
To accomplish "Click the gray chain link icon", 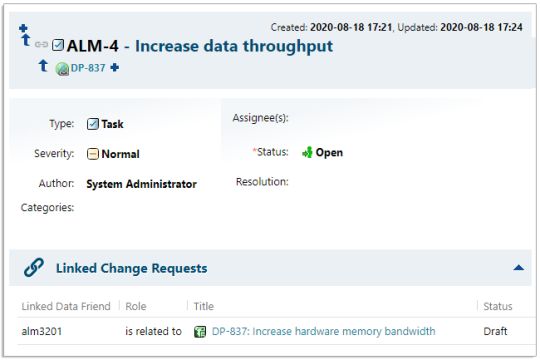I will coord(41,44).
